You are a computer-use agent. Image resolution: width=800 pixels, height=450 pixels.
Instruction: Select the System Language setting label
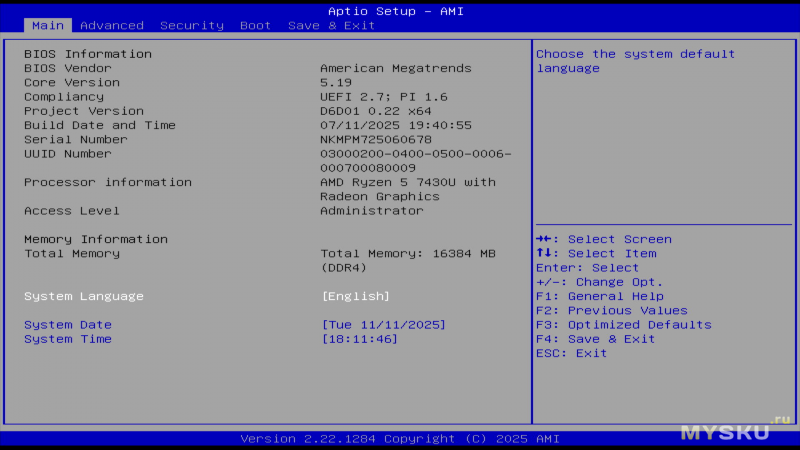[x=84, y=296]
